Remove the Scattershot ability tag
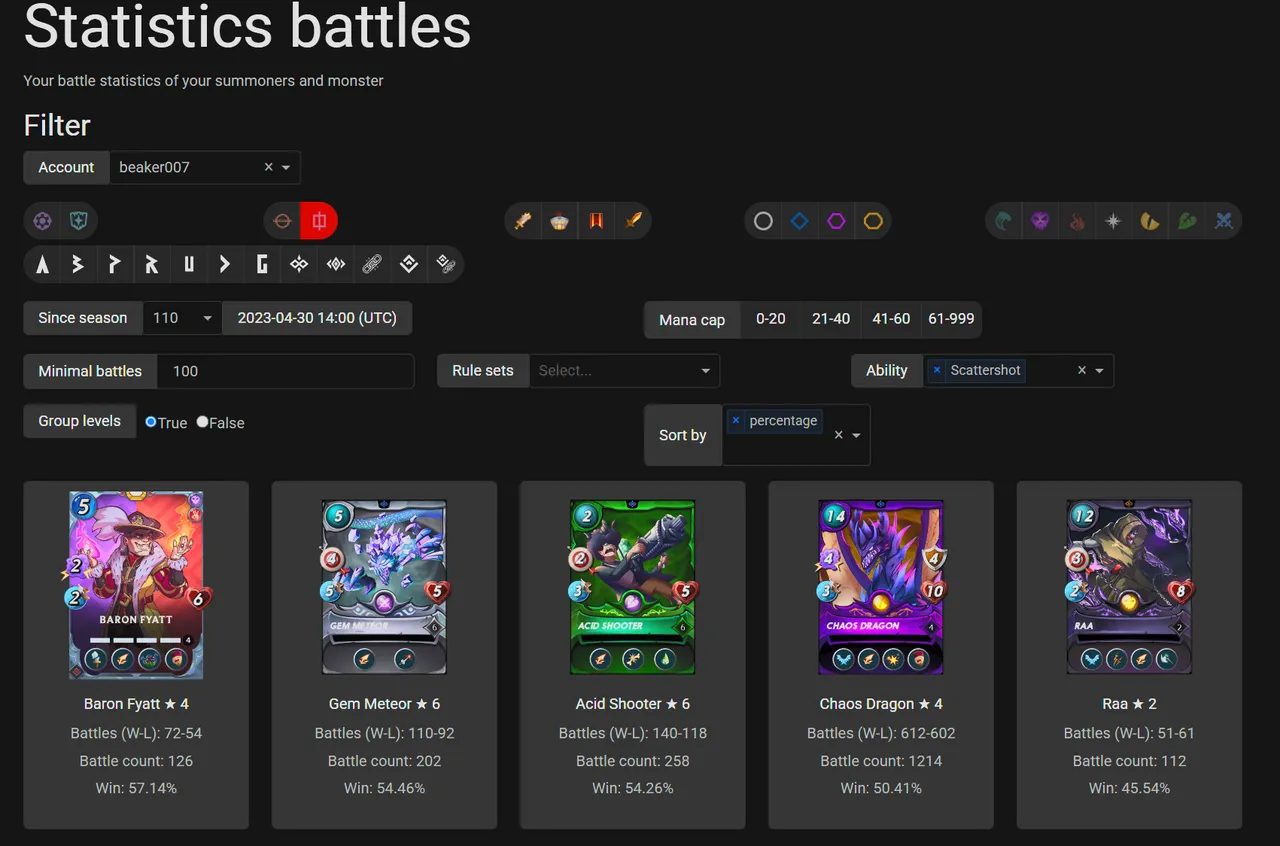Screen dimensions: 1280x846 937,370
